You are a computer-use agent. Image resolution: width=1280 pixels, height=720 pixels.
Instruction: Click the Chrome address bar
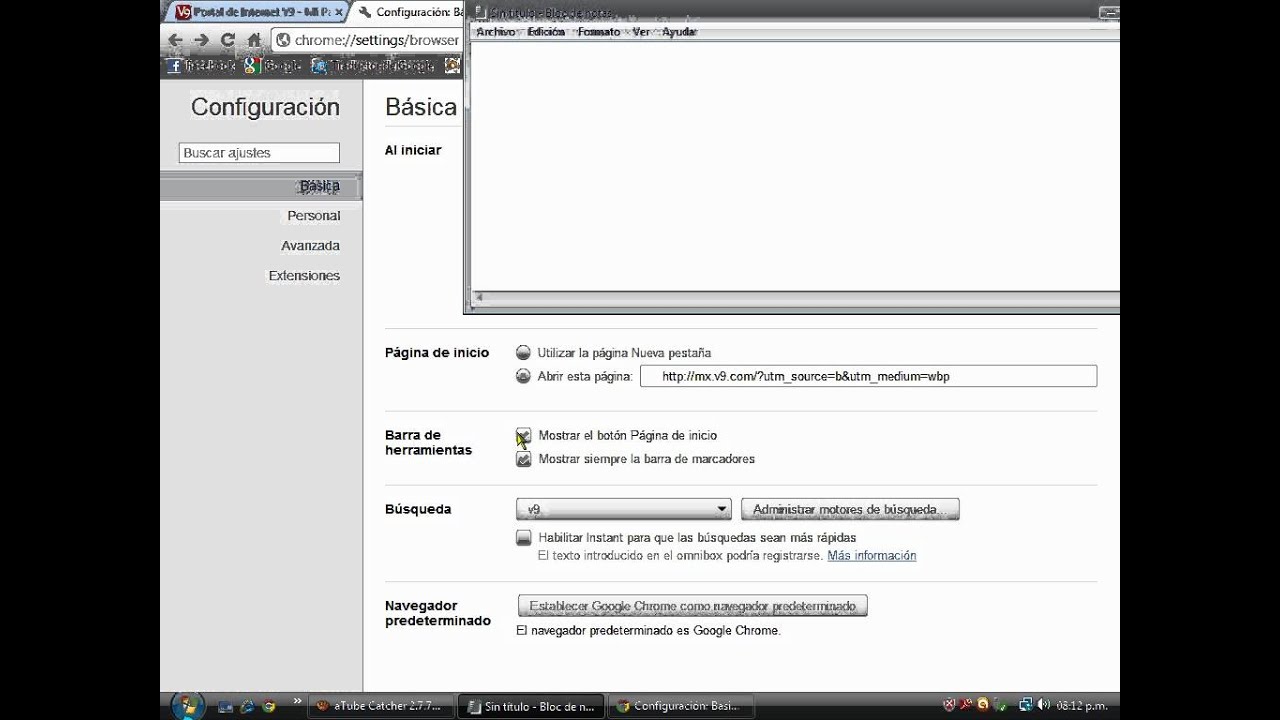tap(367, 40)
